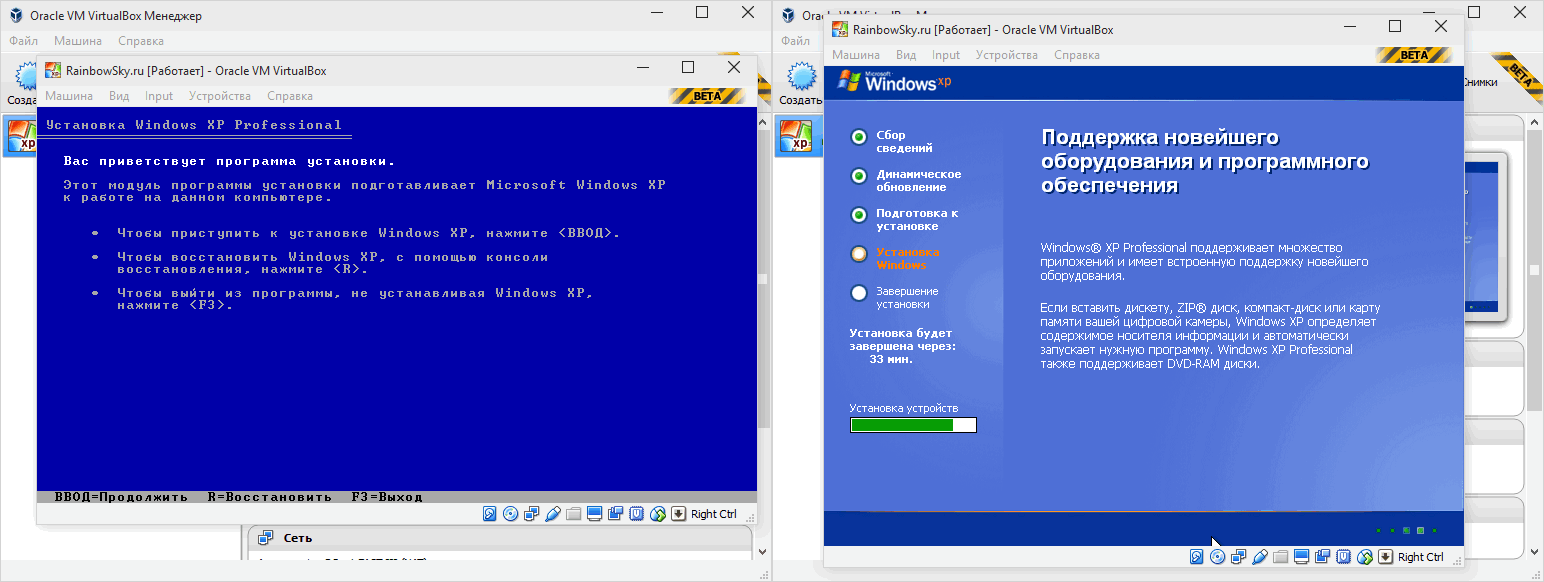Open Вид menu in right VM window

point(906,55)
